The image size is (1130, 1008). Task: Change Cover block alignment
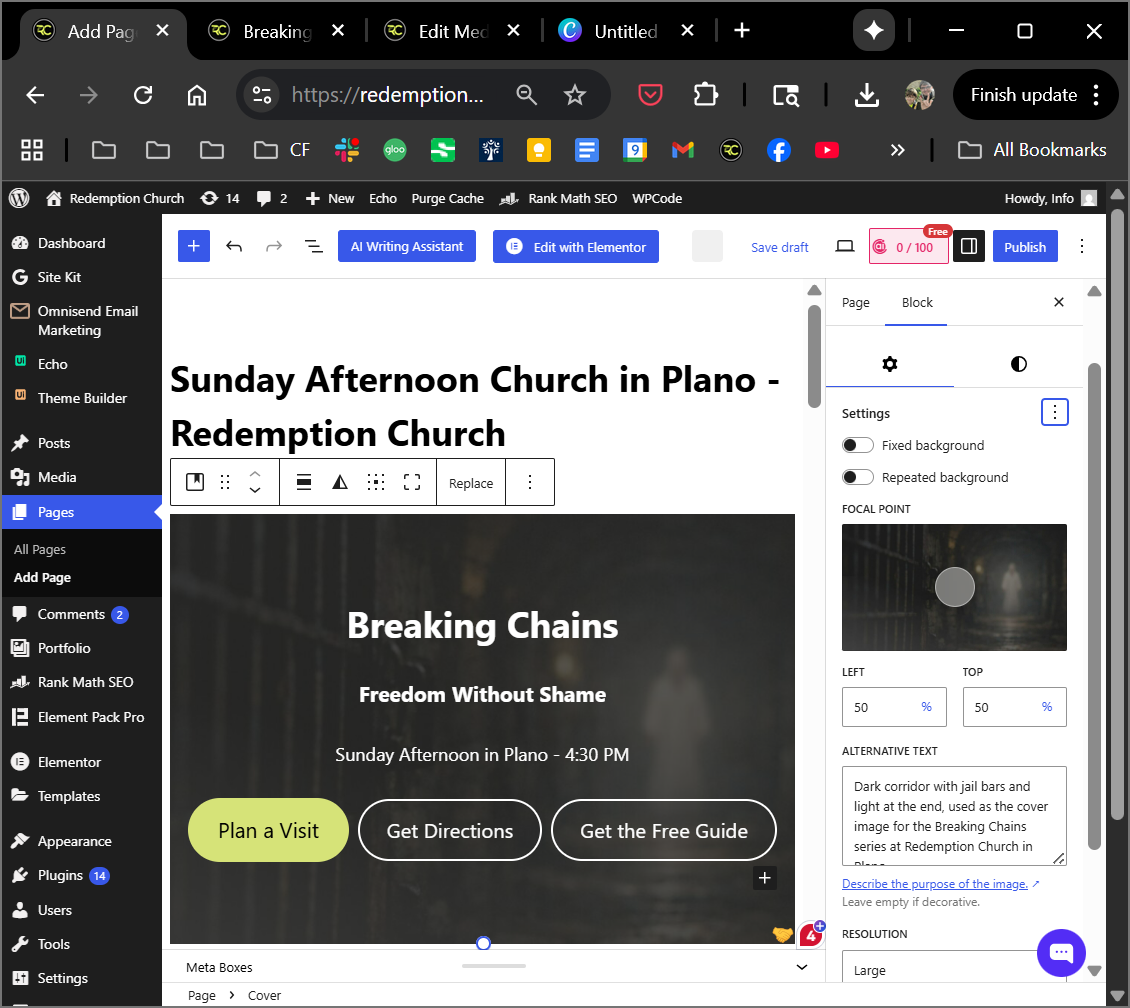pos(304,483)
